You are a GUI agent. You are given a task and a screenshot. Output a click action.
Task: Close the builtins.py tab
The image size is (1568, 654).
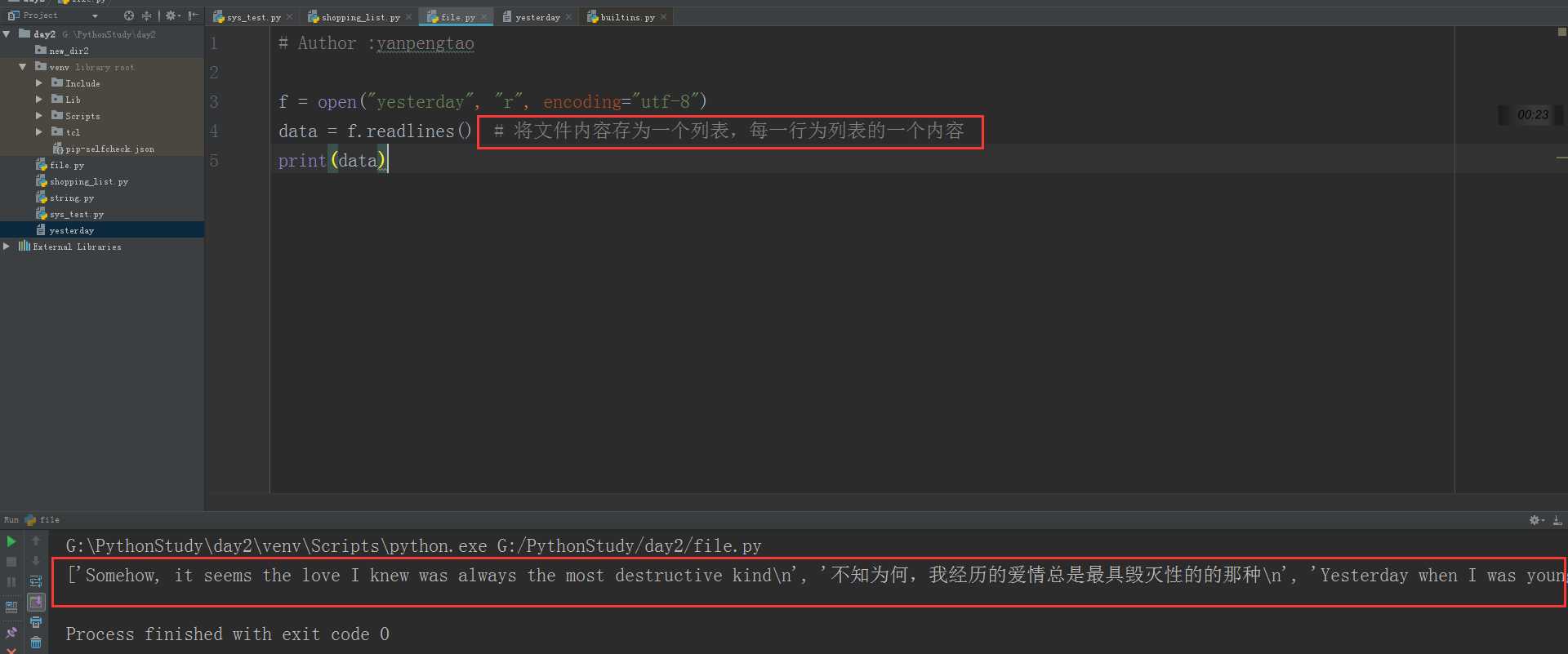coord(663,17)
